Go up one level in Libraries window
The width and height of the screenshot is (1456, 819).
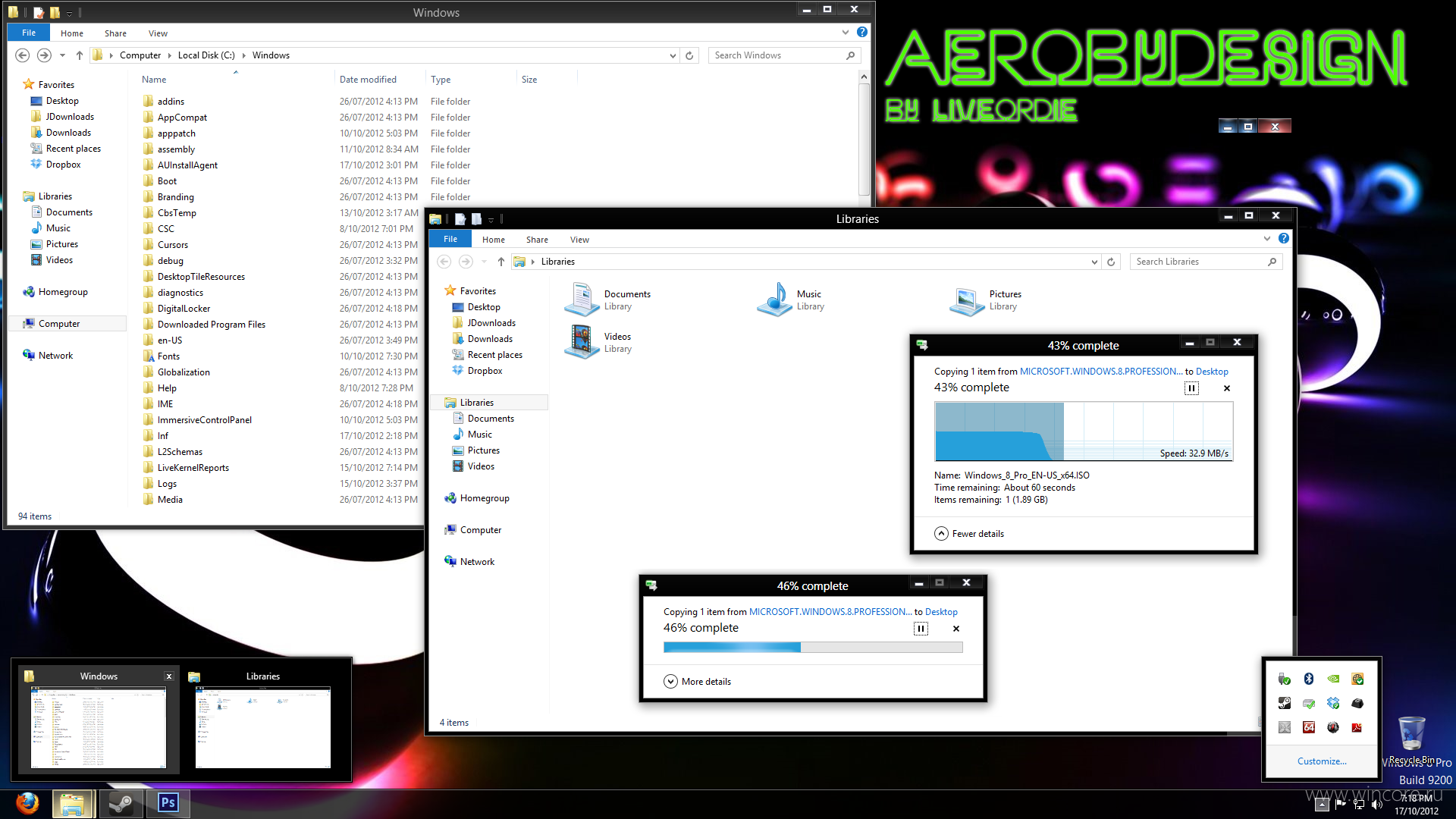500,262
